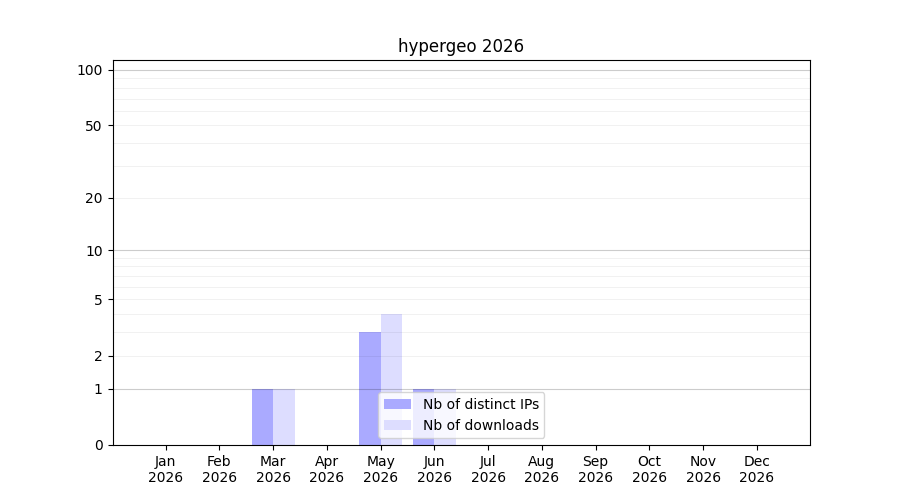Click the 'Dec 2026' x-axis label
Screen dimensions: 900x500
(757, 469)
